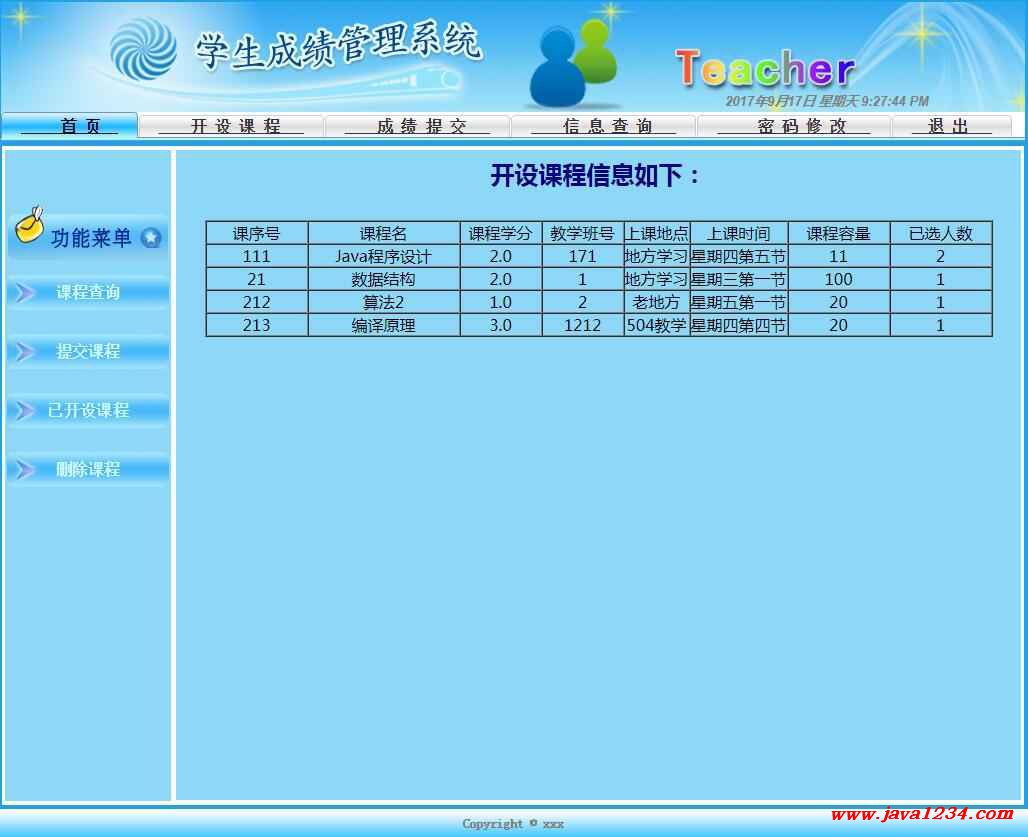Go to the 成绩提交 tab

click(418, 126)
